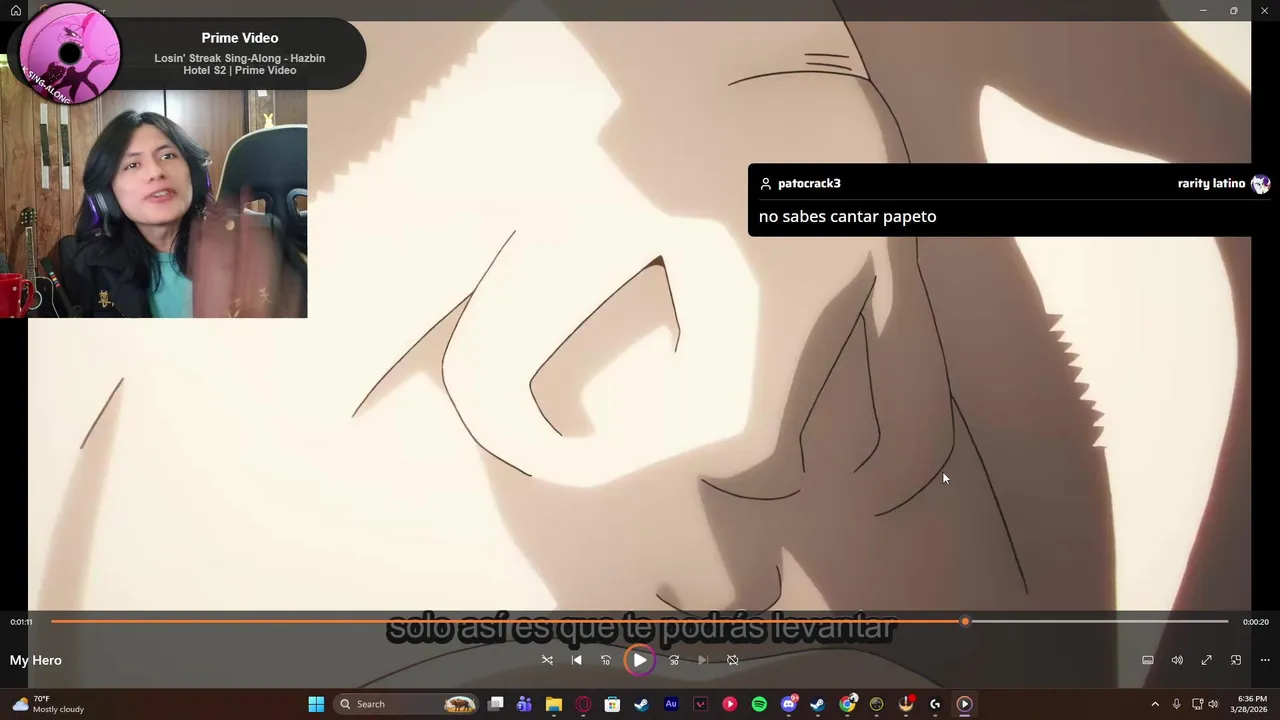Click the microphone tray icon

[1176, 704]
